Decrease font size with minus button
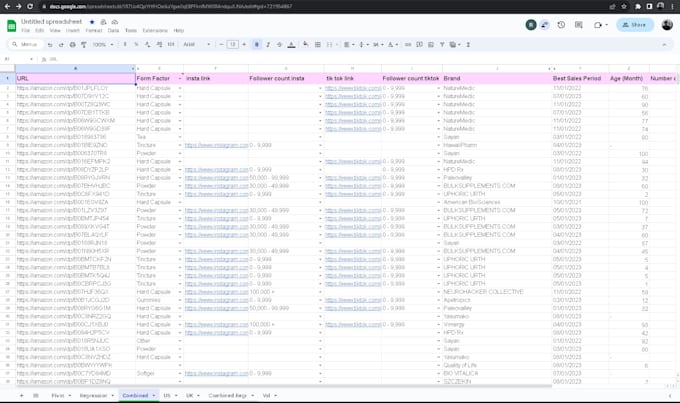The image size is (680, 403). pos(221,44)
